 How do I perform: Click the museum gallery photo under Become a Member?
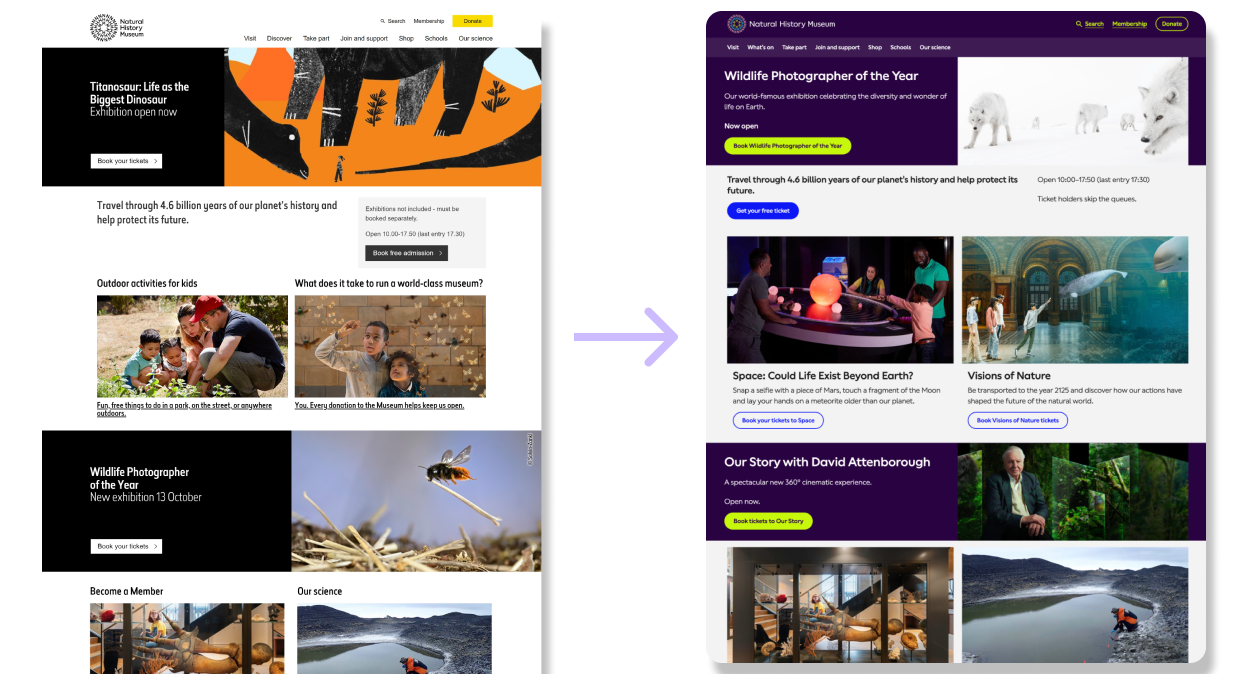click(x=187, y=638)
